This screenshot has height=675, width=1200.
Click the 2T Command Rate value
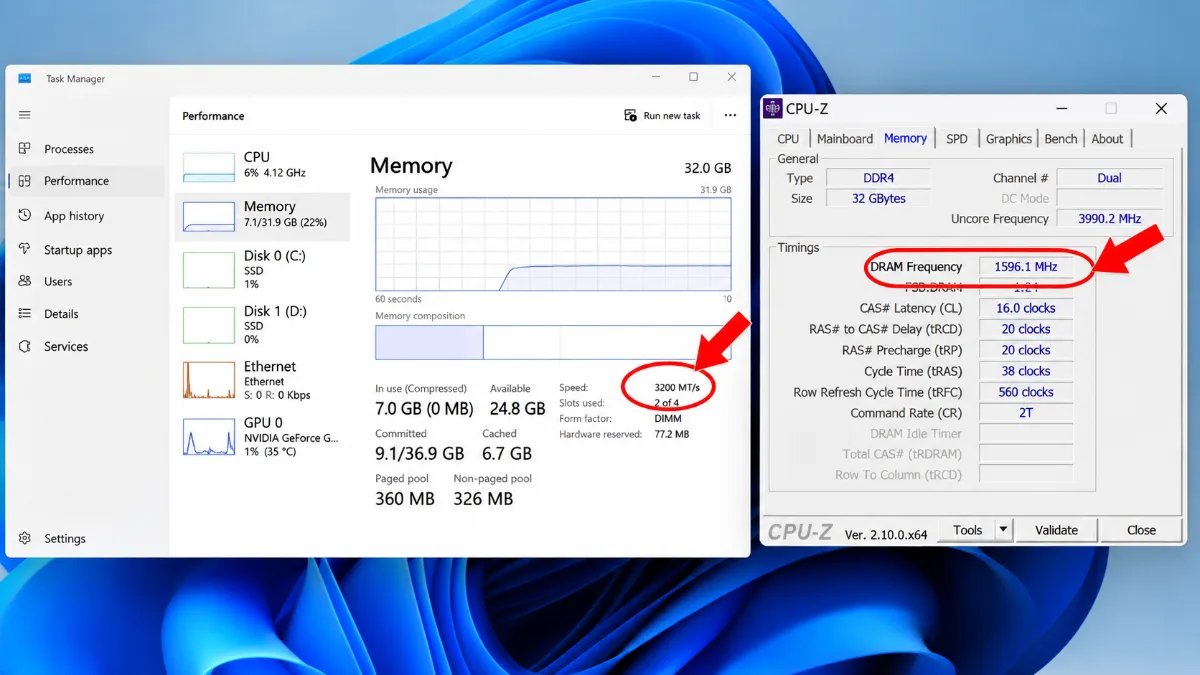pos(1026,412)
